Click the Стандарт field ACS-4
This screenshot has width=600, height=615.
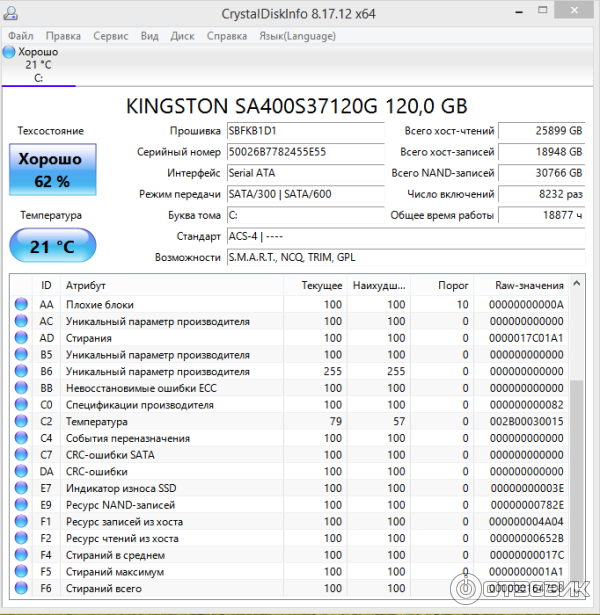click(x=406, y=236)
